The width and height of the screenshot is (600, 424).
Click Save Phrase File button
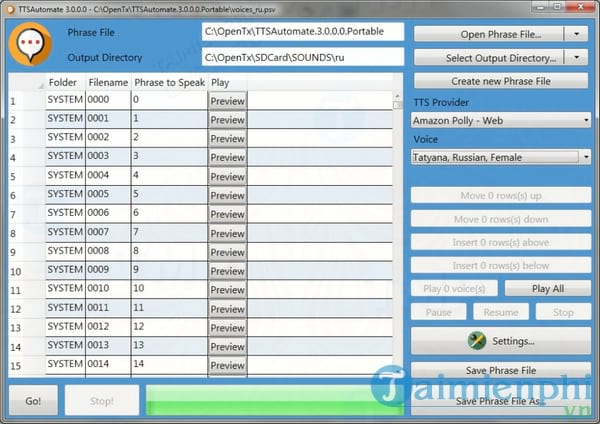coord(501,371)
